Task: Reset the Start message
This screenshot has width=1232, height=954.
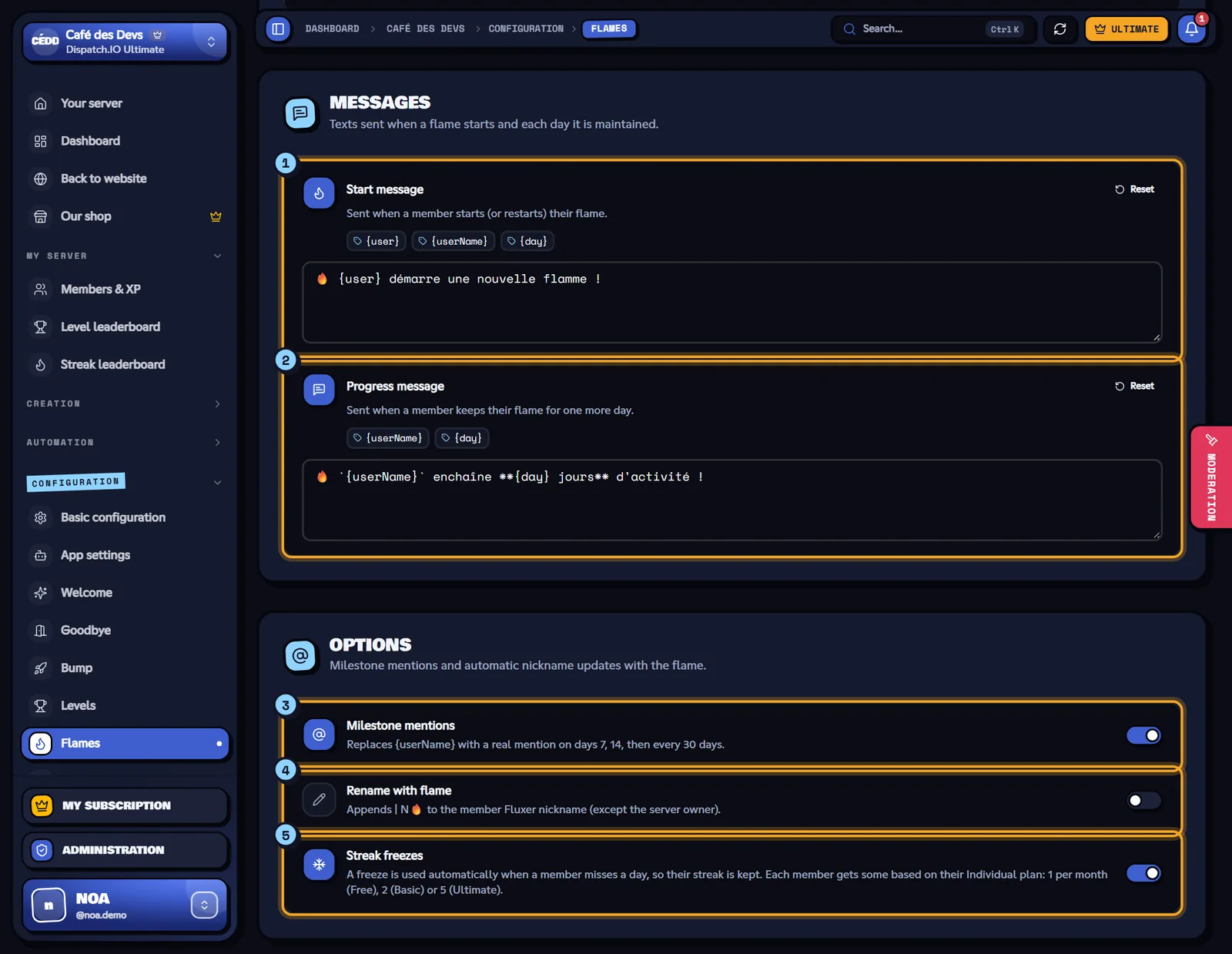Action: [1134, 189]
